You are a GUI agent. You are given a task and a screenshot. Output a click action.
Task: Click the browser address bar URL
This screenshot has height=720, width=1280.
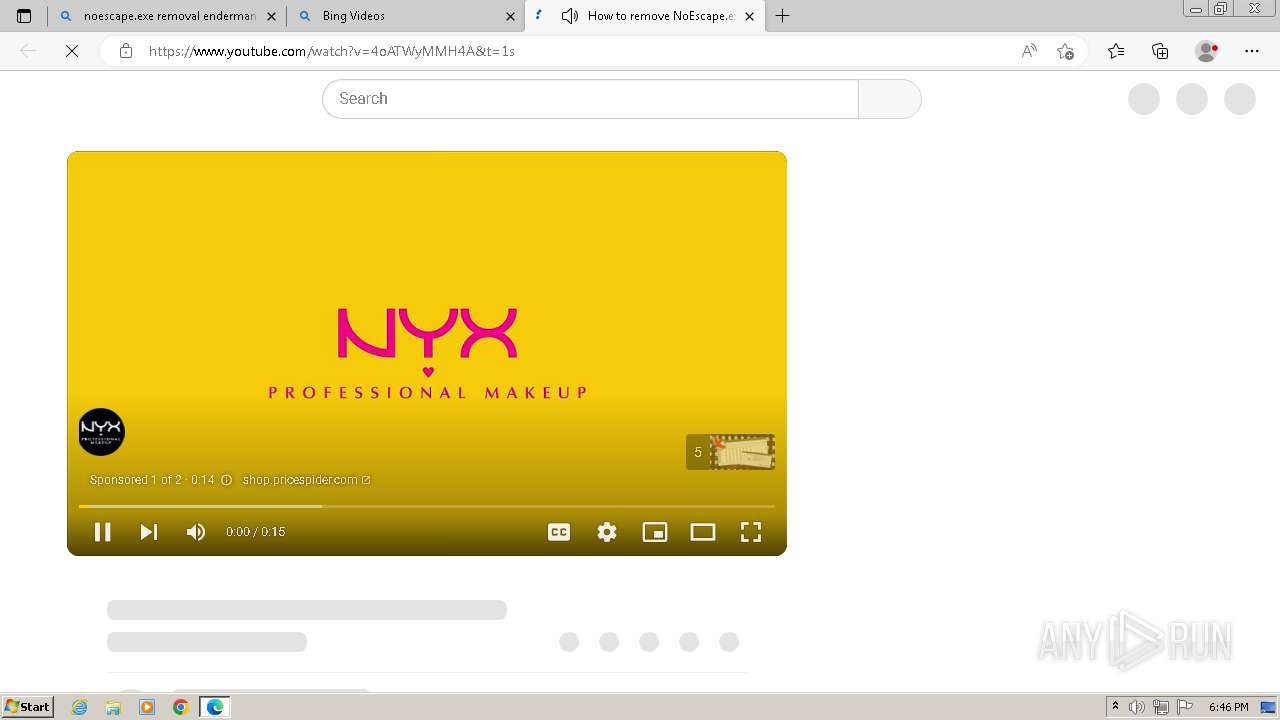click(332, 51)
